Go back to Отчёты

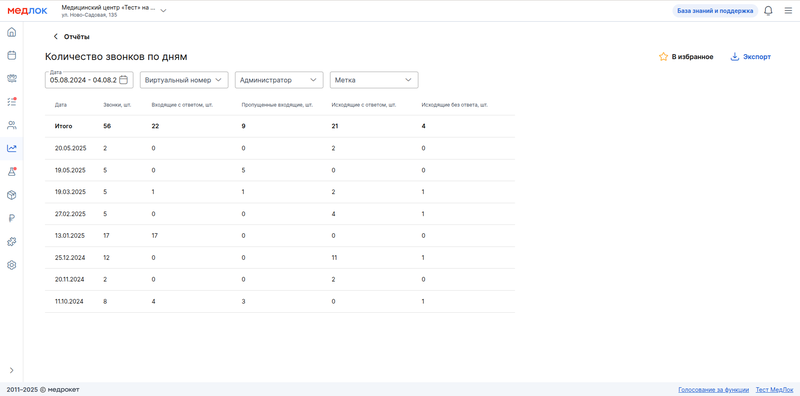pyautogui.click(x=71, y=37)
